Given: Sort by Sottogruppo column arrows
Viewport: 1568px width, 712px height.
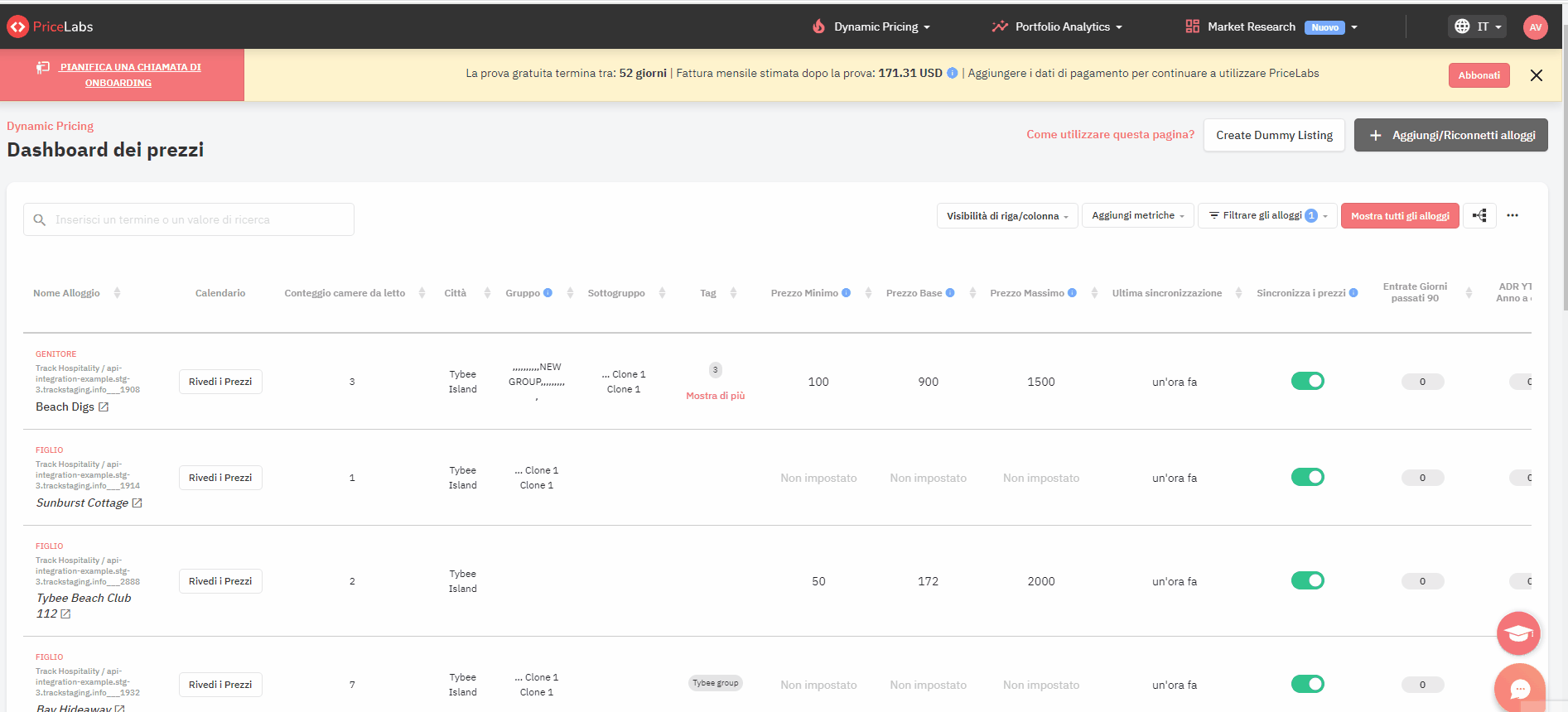Looking at the screenshot, I should pos(662,293).
